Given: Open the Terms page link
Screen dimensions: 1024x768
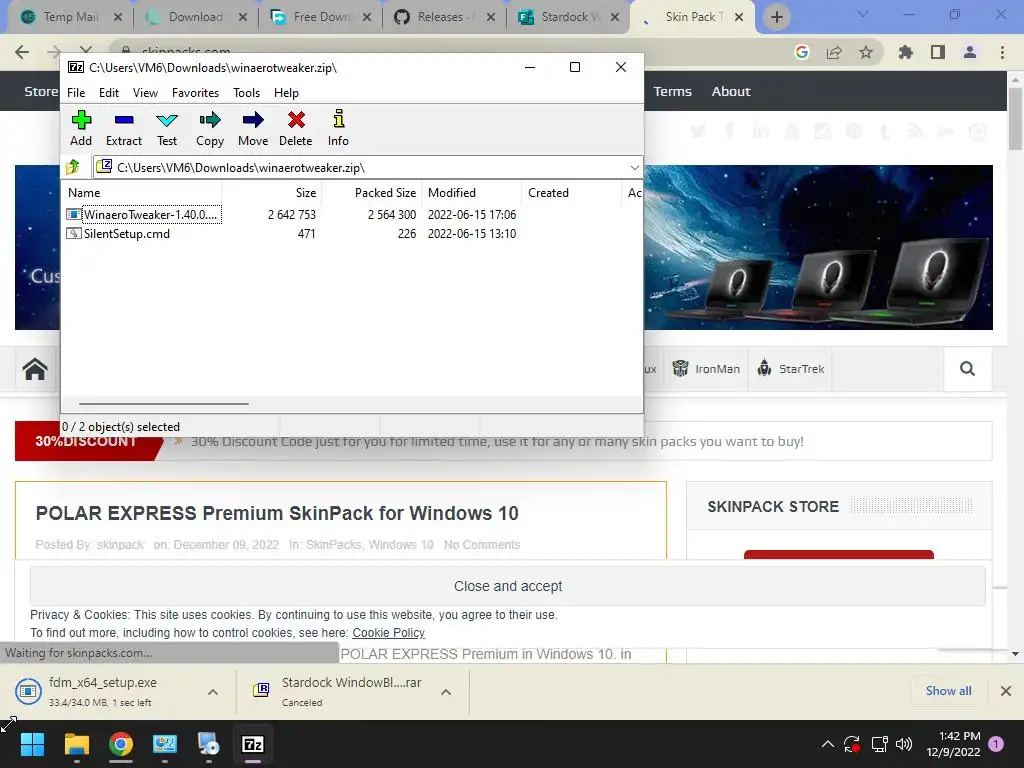Looking at the screenshot, I should 673,91.
